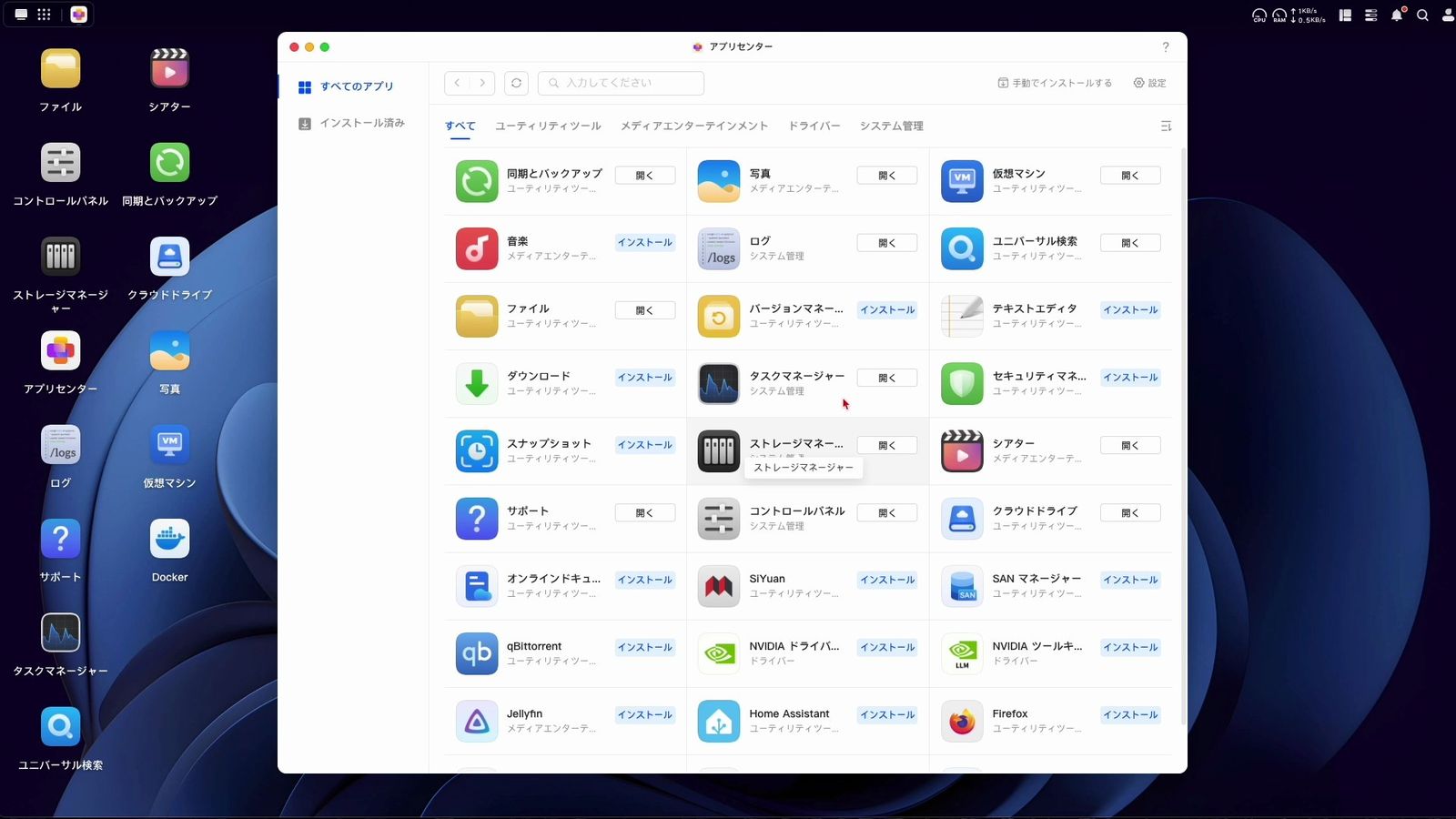The image size is (1456, 819).
Task: Click the NVIDIA ドライバー app icon
Action: coord(719,653)
